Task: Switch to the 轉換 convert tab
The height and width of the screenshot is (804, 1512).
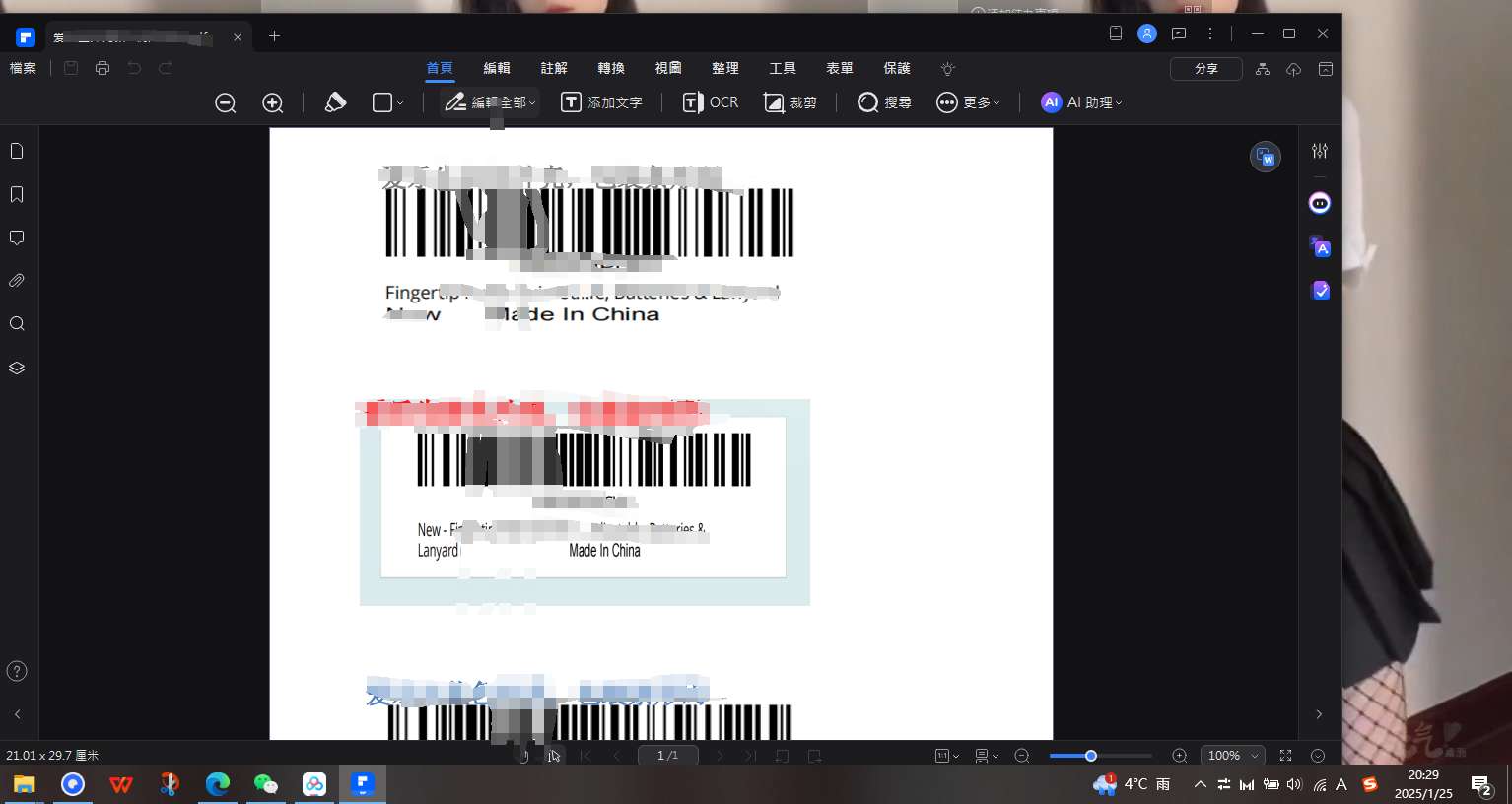Action: click(611, 68)
